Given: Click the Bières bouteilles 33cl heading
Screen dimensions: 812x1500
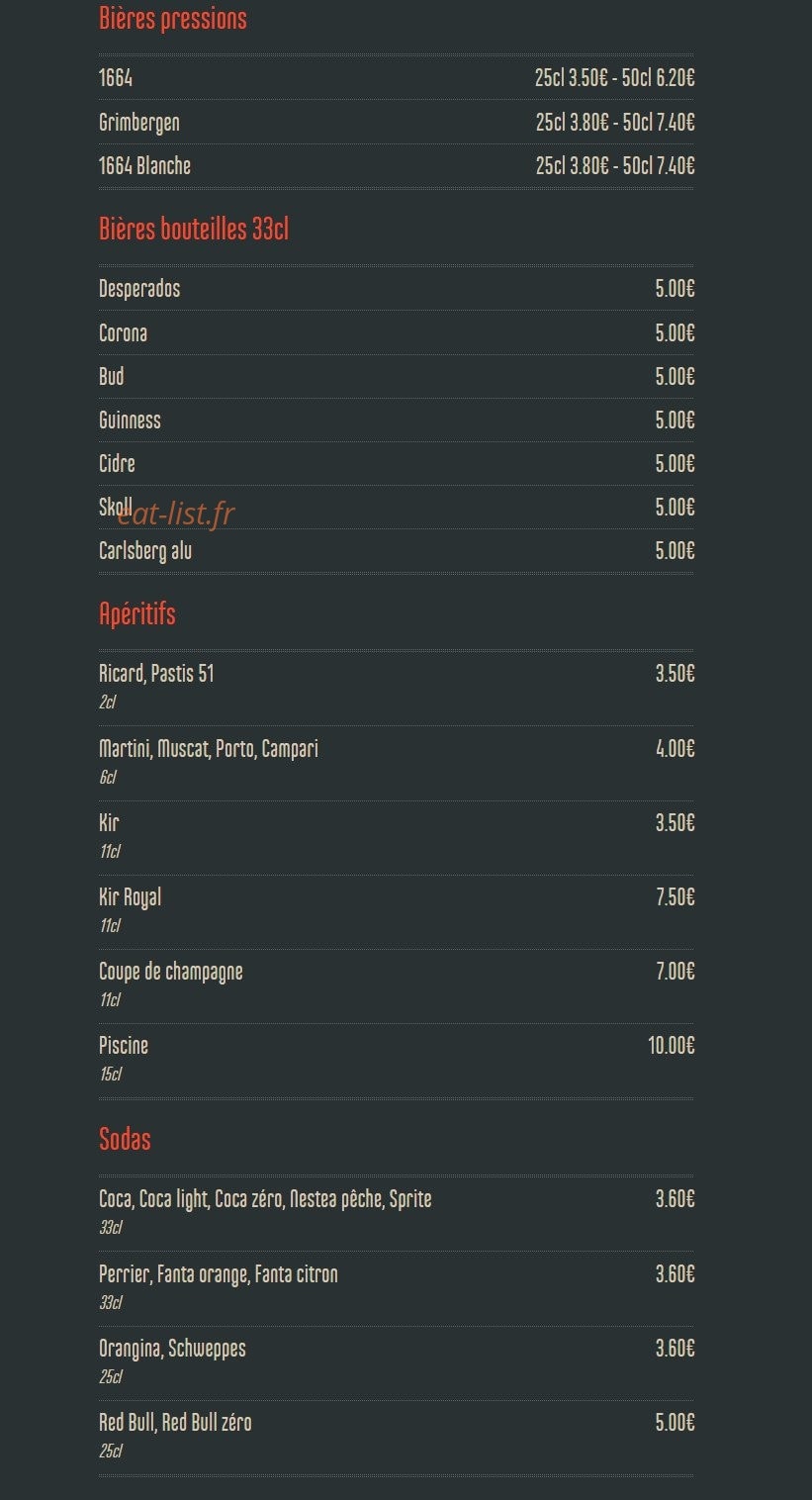Looking at the screenshot, I should tap(194, 230).
